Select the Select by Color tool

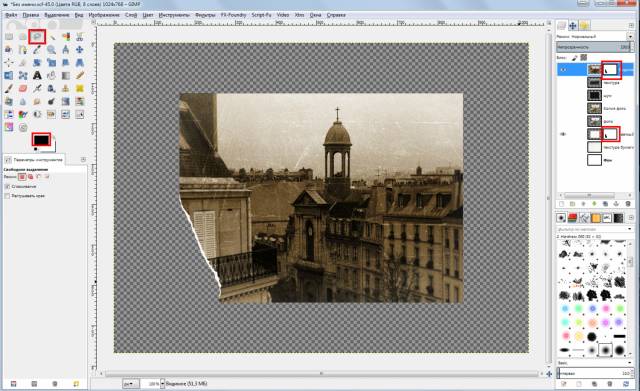66,37
